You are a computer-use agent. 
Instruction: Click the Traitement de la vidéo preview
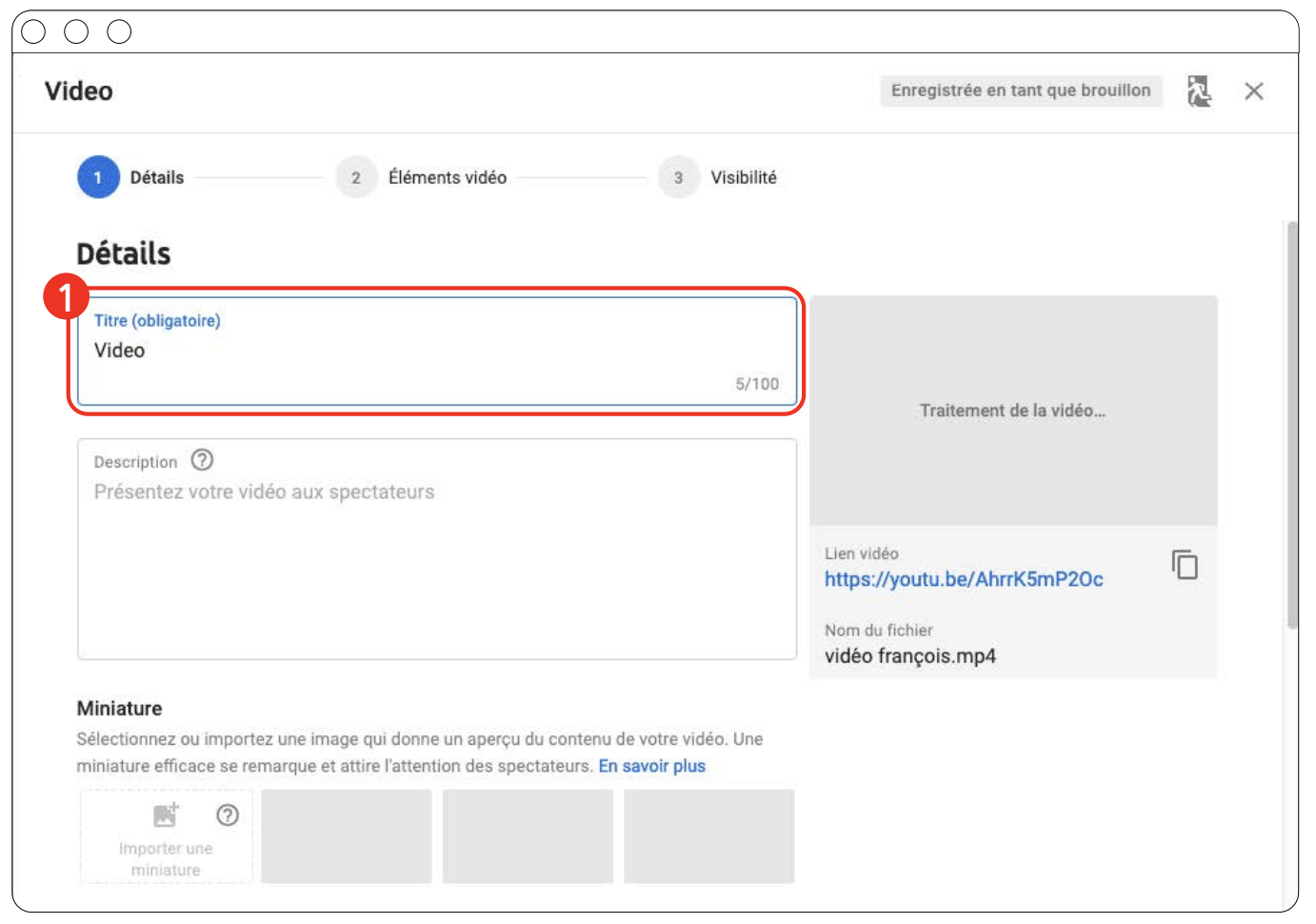pos(1012,411)
